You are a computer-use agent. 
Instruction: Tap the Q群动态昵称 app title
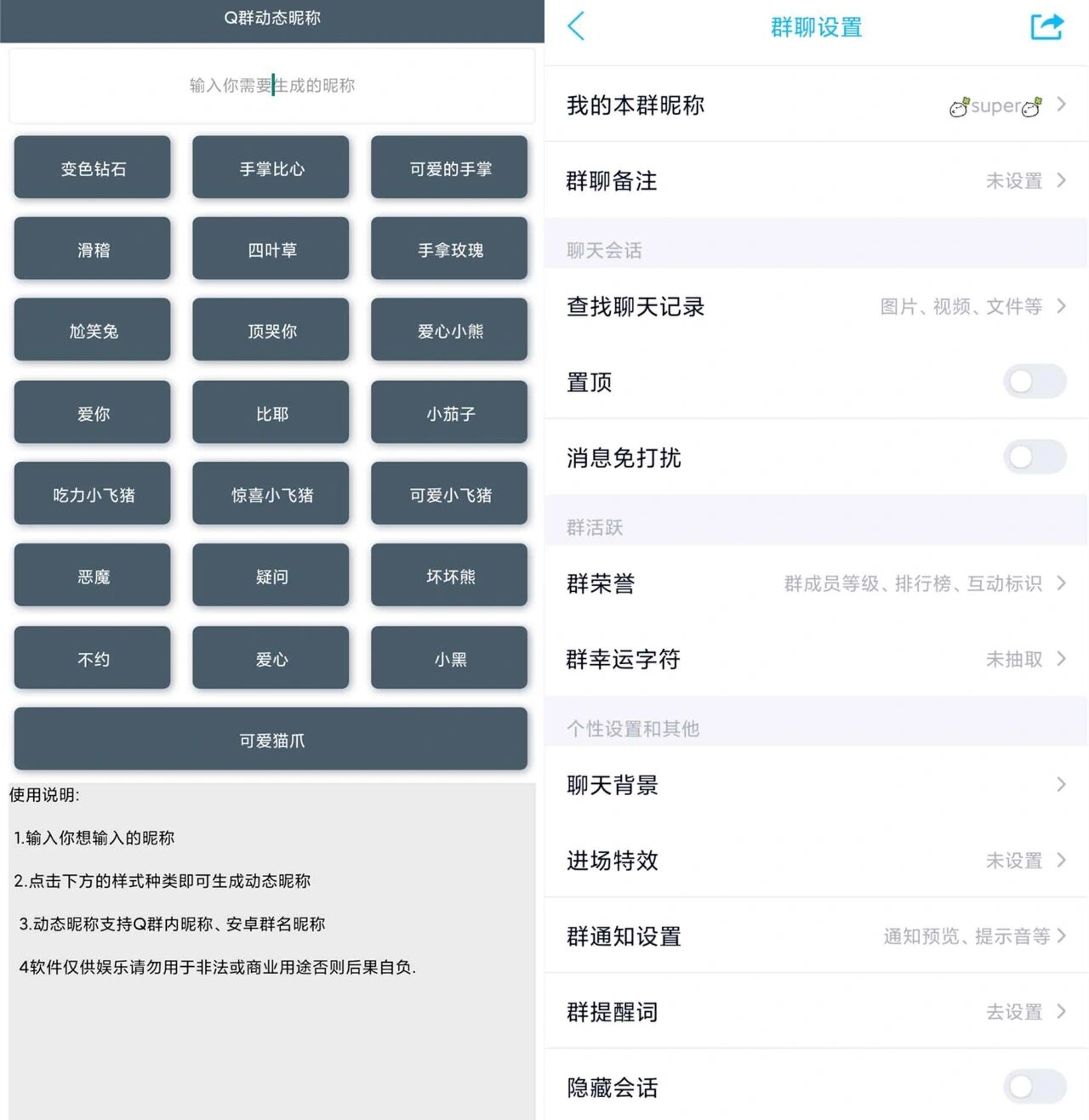coord(272,18)
